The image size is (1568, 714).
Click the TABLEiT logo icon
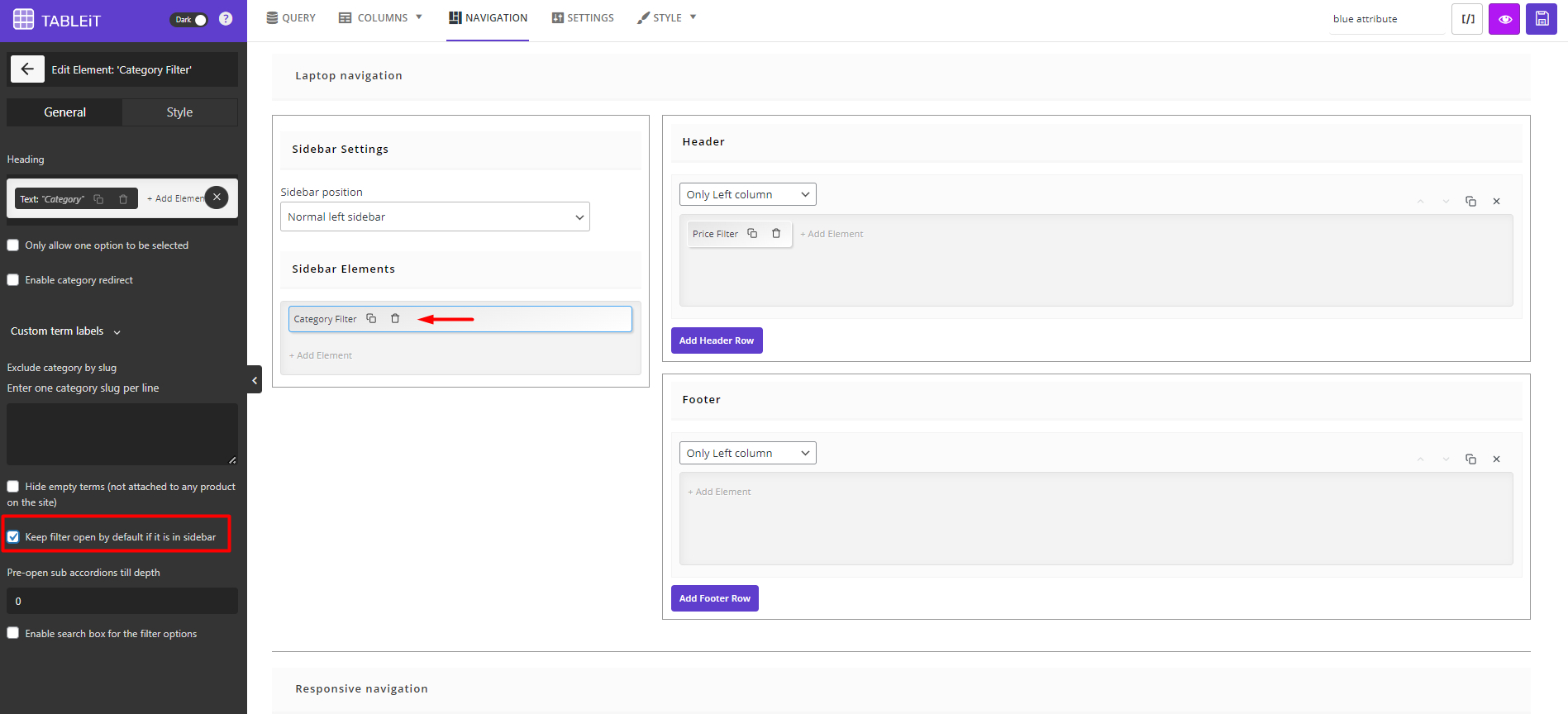click(23, 19)
